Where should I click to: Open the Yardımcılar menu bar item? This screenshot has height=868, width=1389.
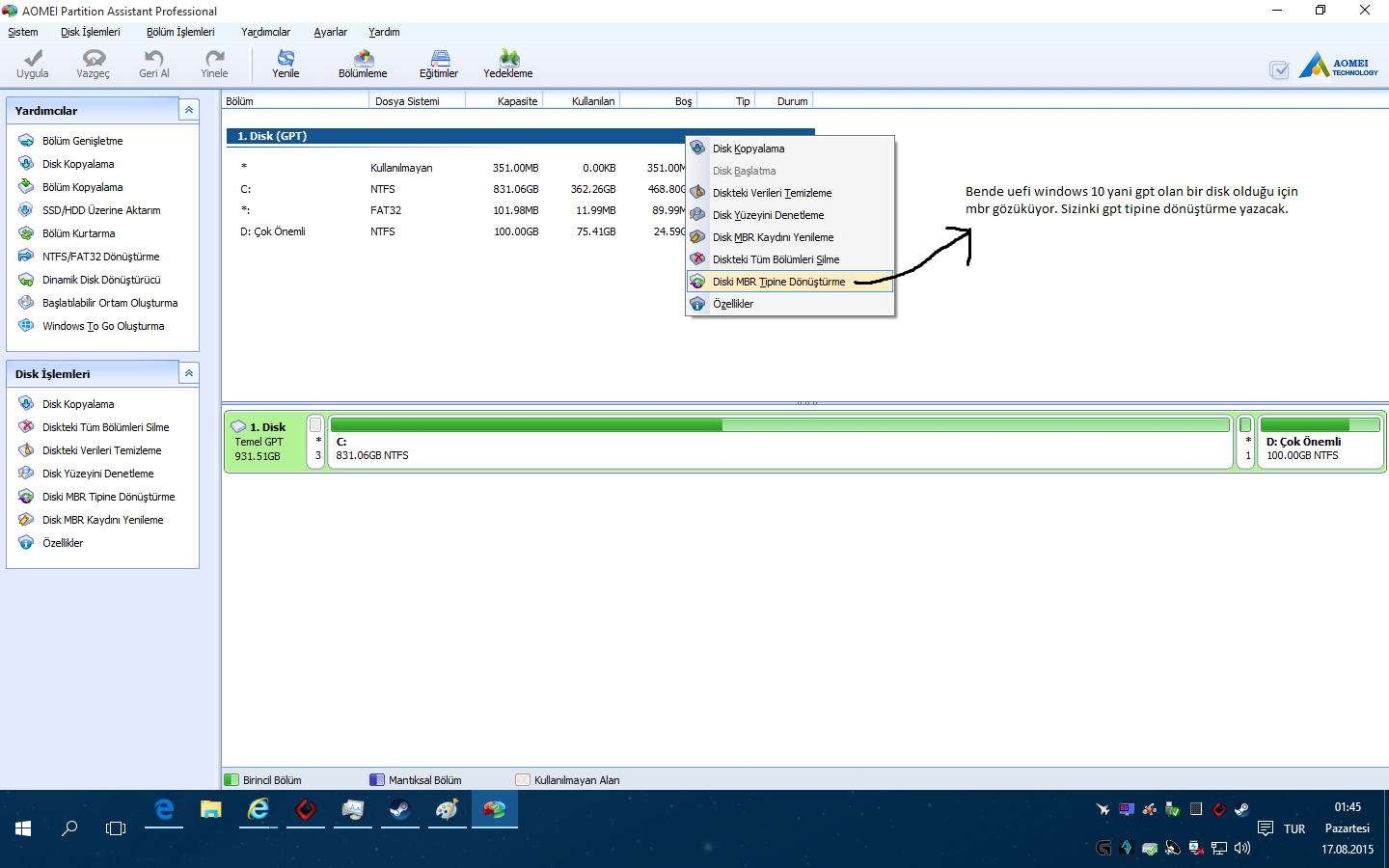(265, 32)
